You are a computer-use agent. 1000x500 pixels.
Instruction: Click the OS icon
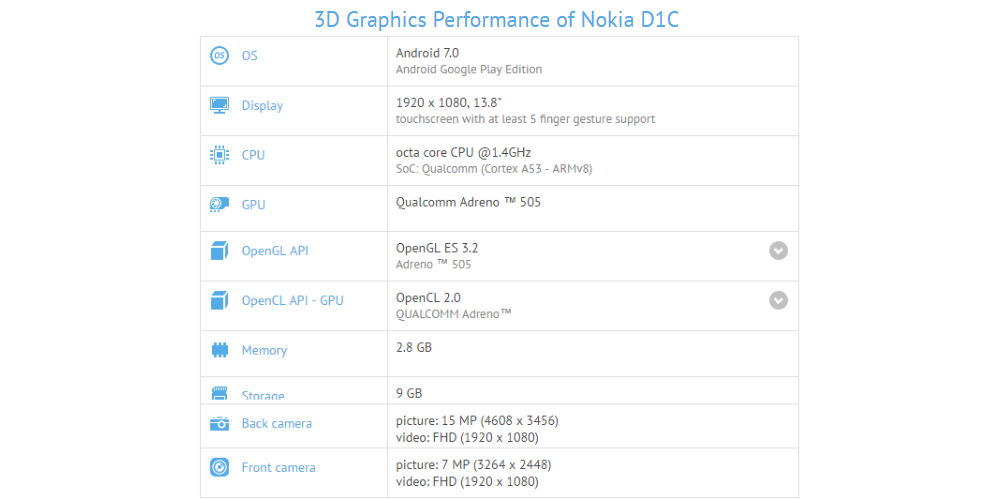coord(219,55)
